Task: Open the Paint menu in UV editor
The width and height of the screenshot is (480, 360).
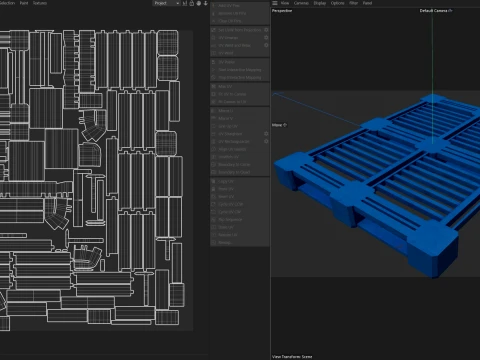Action: [x=24, y=3]
